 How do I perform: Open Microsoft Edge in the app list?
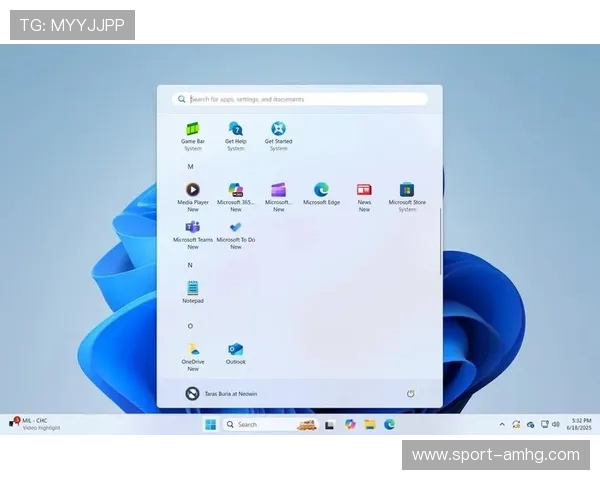321,190
